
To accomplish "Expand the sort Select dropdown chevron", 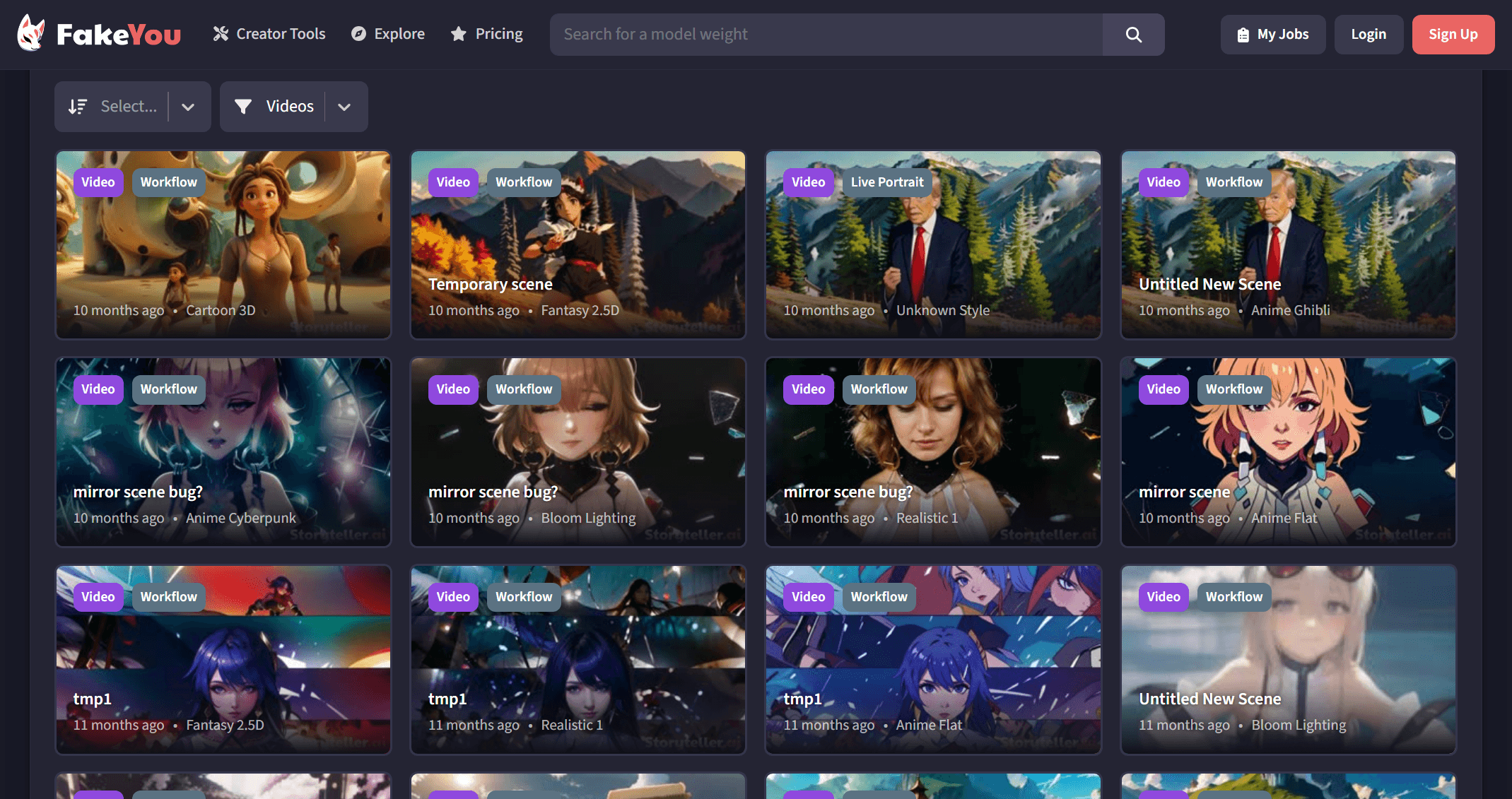I will (188, 107).
